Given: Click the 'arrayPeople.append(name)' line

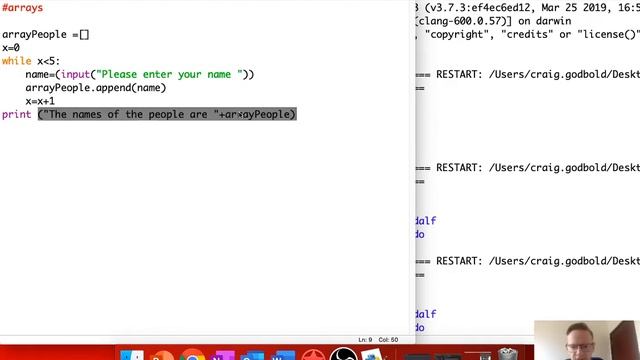Looking at the screenshot, I should pyautogui.click(x=96, y=88).
